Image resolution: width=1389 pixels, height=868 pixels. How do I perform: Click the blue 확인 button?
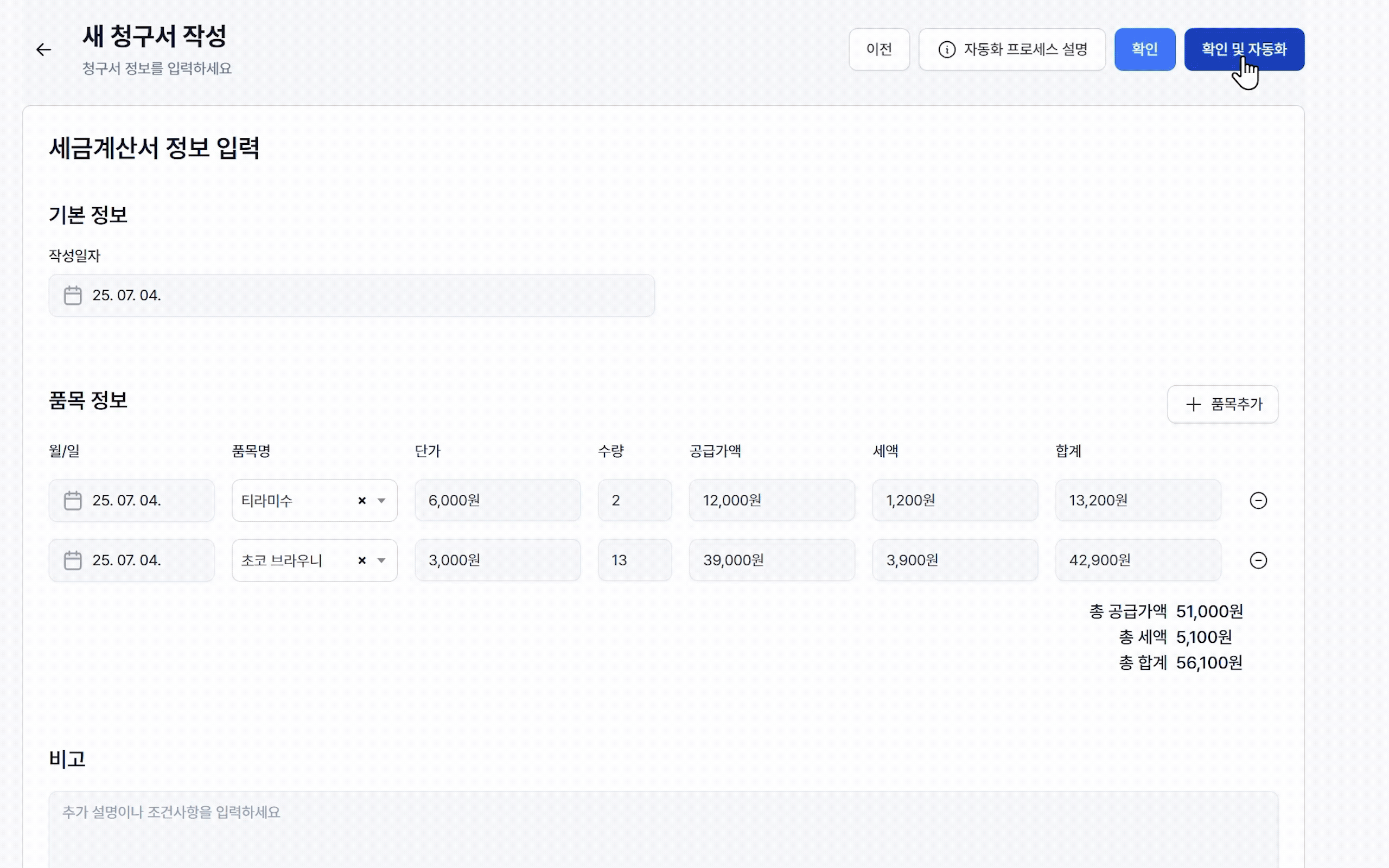1144,49
